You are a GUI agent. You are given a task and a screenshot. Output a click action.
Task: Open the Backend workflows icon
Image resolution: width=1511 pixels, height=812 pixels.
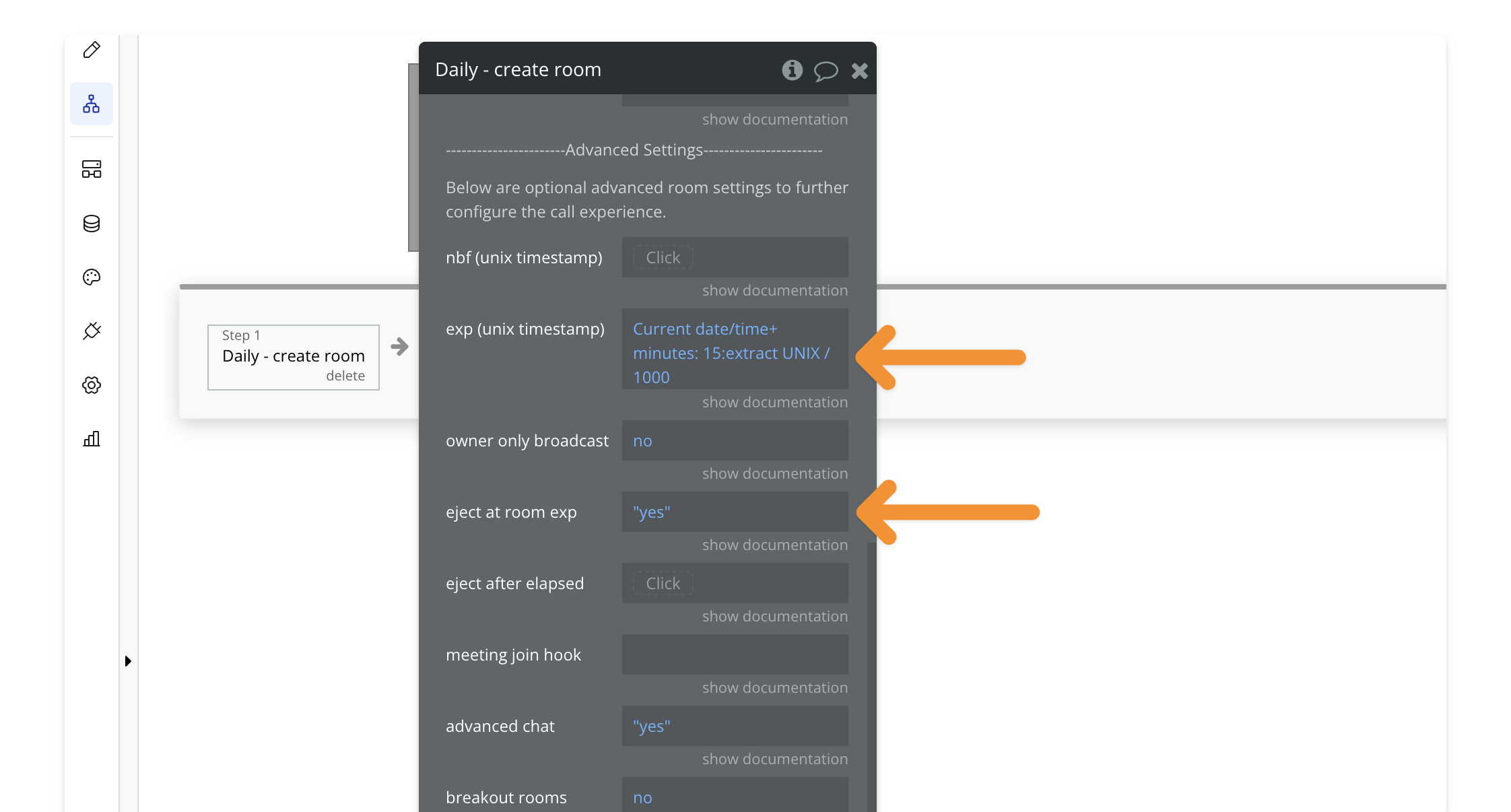tap(92, 169)
